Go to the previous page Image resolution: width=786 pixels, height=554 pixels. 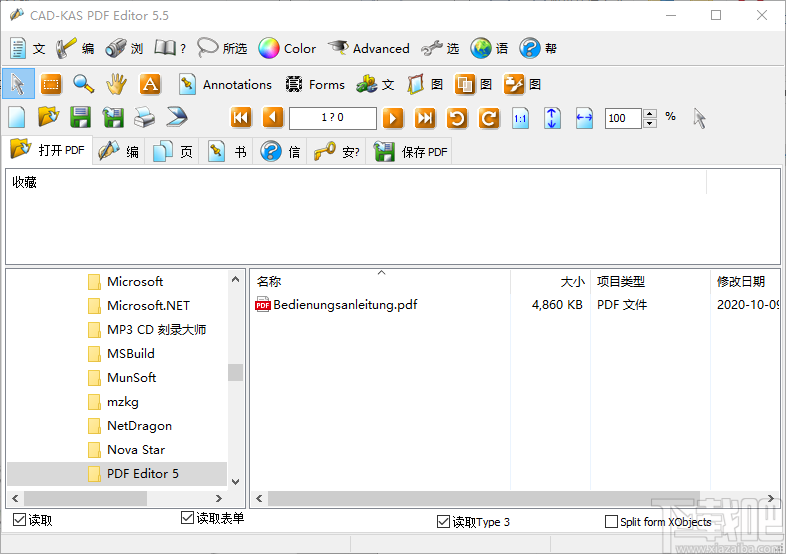(273, 118)
